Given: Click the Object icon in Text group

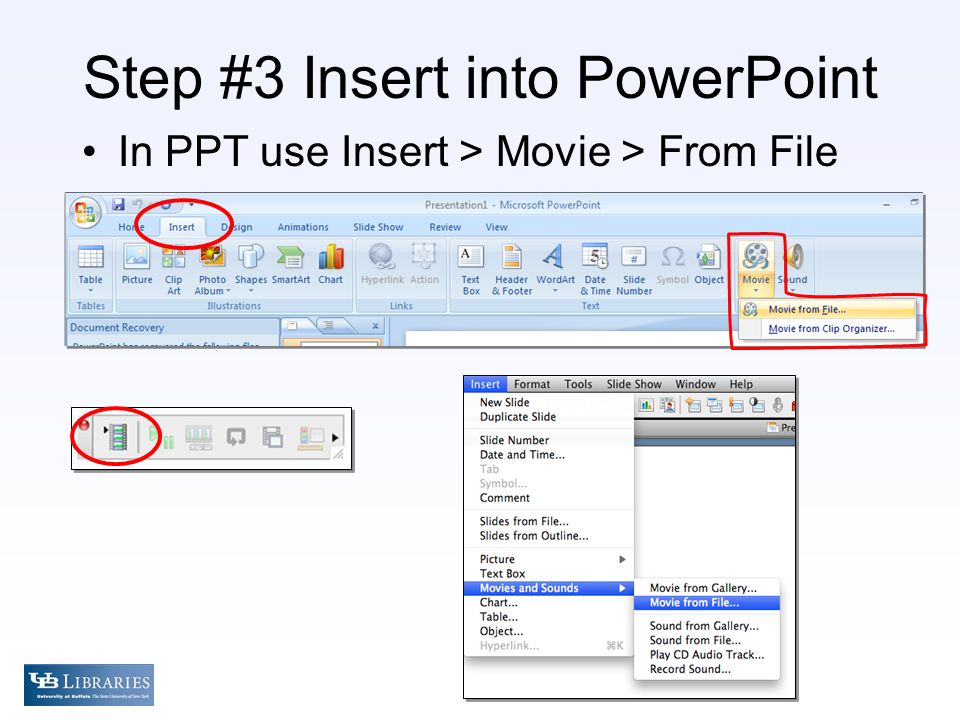Looking at the screenshot, I should tap(708, 256).
